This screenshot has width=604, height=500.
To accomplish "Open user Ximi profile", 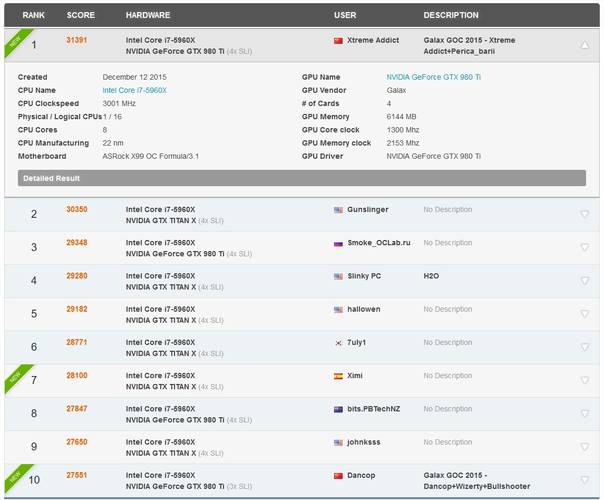I will click(x=355, y=376).
